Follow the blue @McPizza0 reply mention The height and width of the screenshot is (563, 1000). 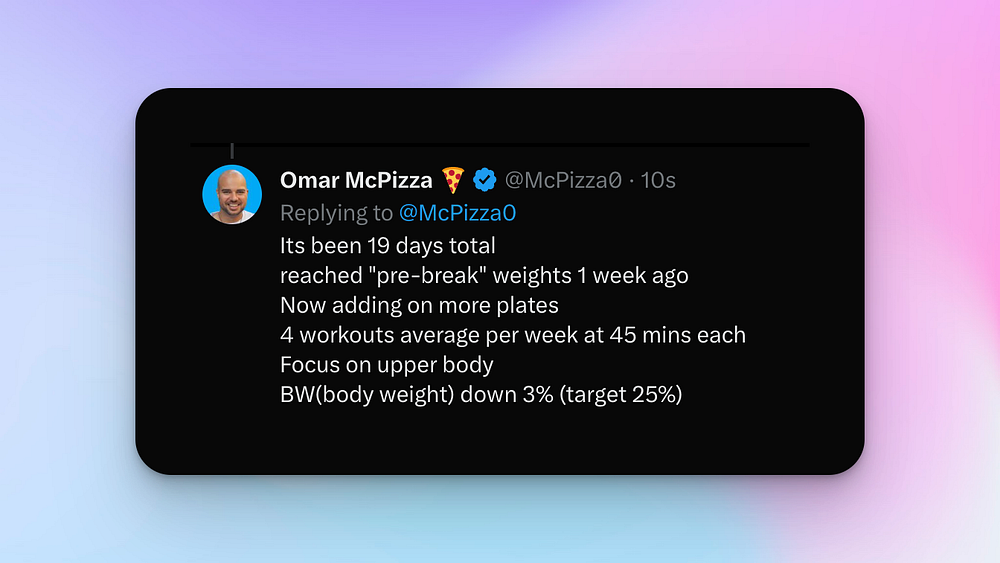coord(457,213)
